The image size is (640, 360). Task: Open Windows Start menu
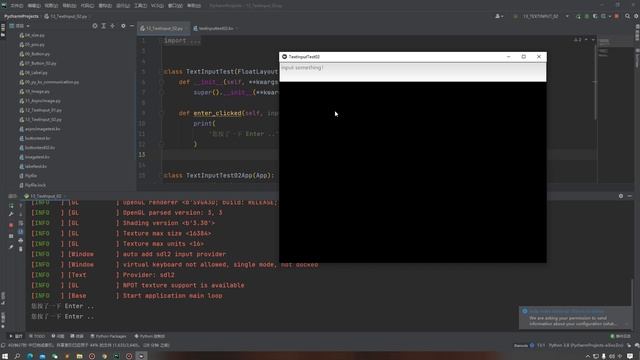click(x=5, y=356)
